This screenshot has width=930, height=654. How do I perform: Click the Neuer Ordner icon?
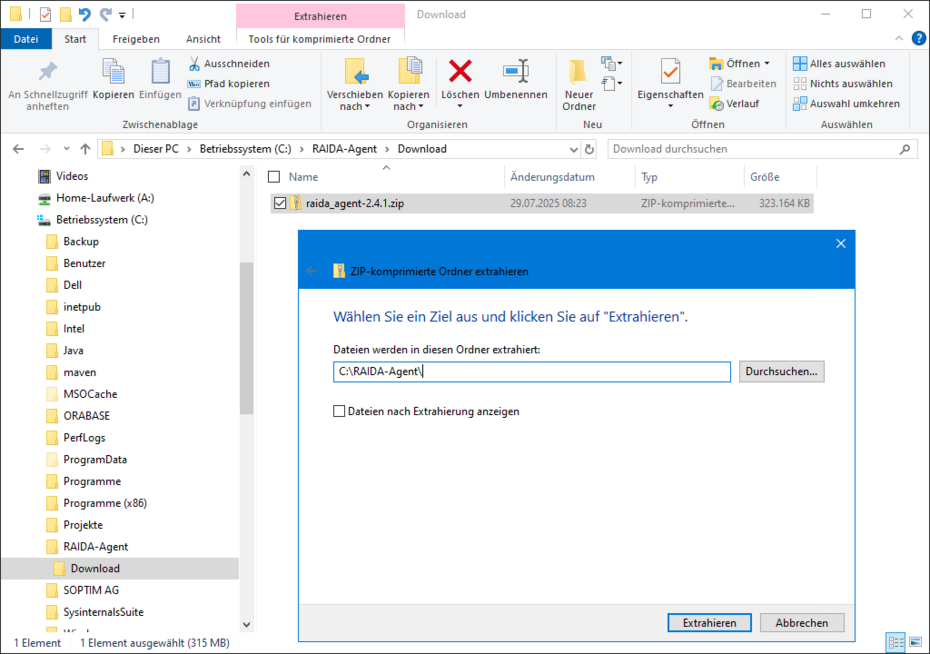coord(578,72)
